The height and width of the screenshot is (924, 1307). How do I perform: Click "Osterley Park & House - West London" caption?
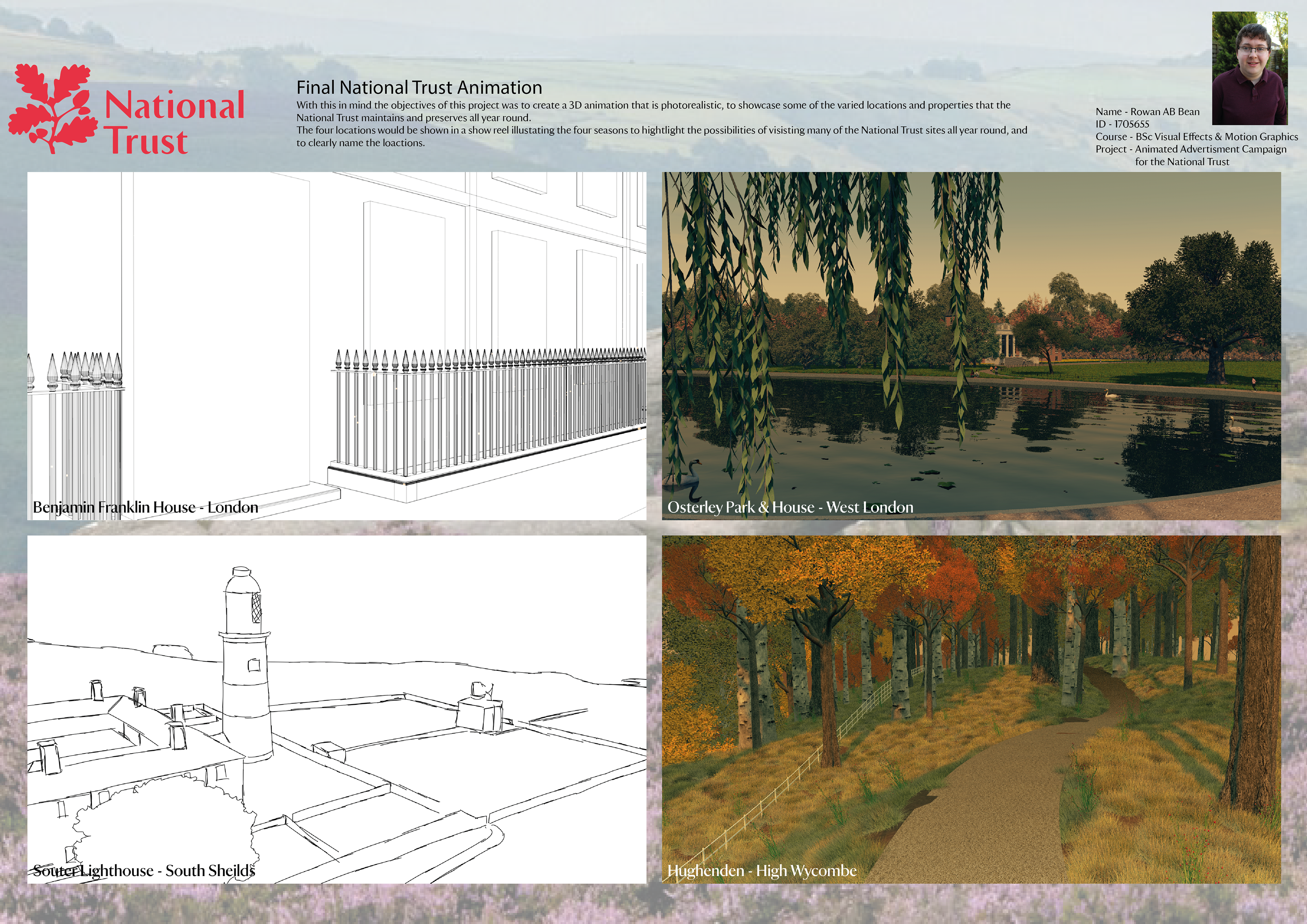[x=790, y=507]
